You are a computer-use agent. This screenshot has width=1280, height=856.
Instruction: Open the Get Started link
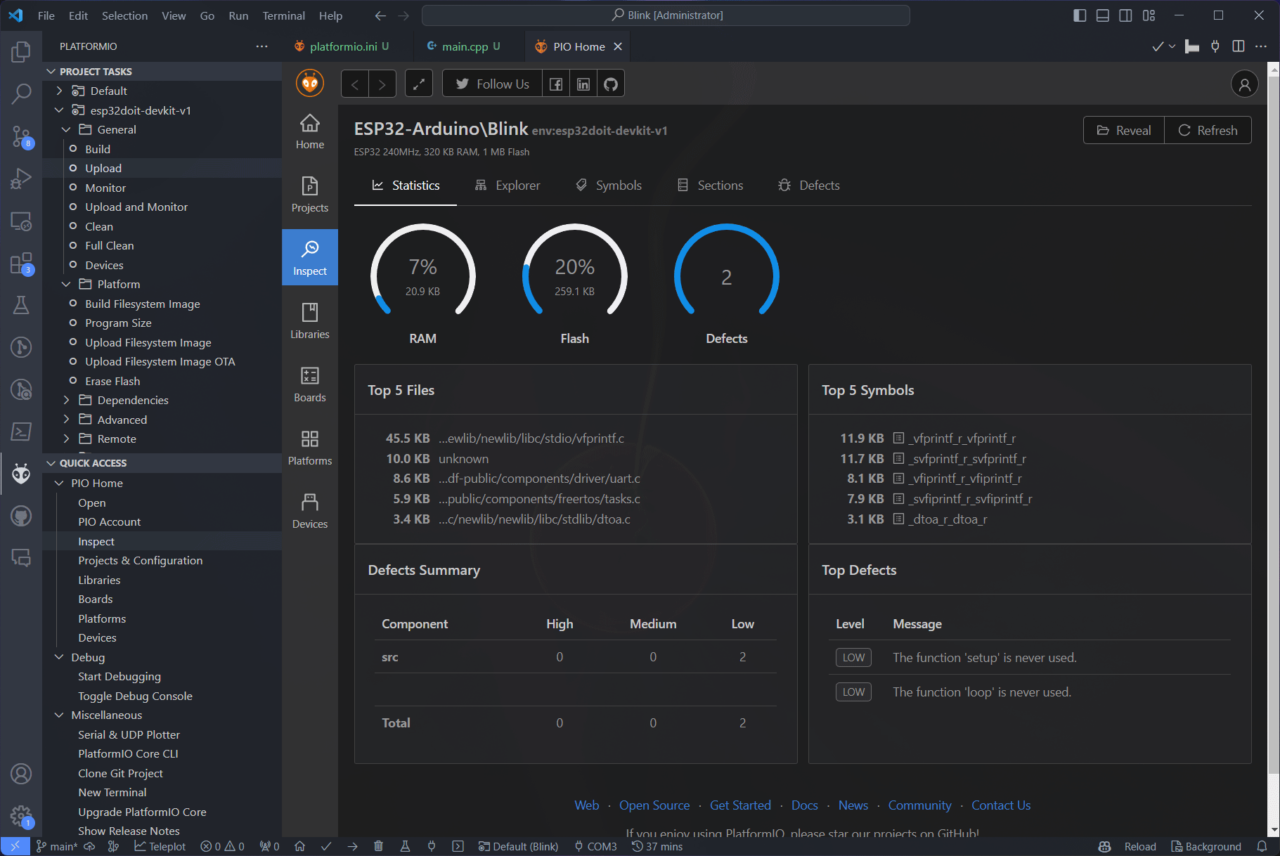click(740, 805)
